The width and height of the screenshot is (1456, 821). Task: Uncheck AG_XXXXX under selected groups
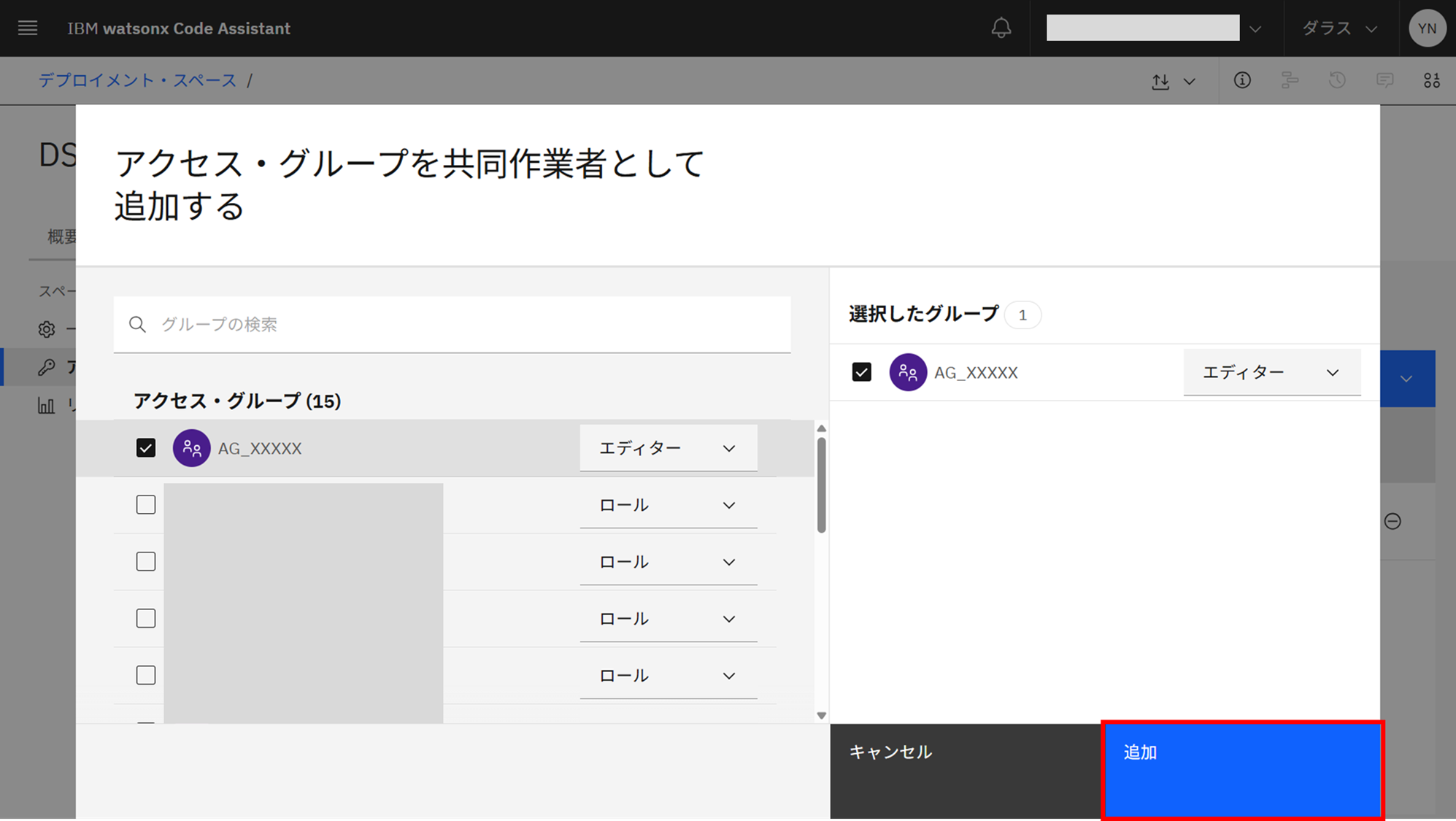point(861,372)
